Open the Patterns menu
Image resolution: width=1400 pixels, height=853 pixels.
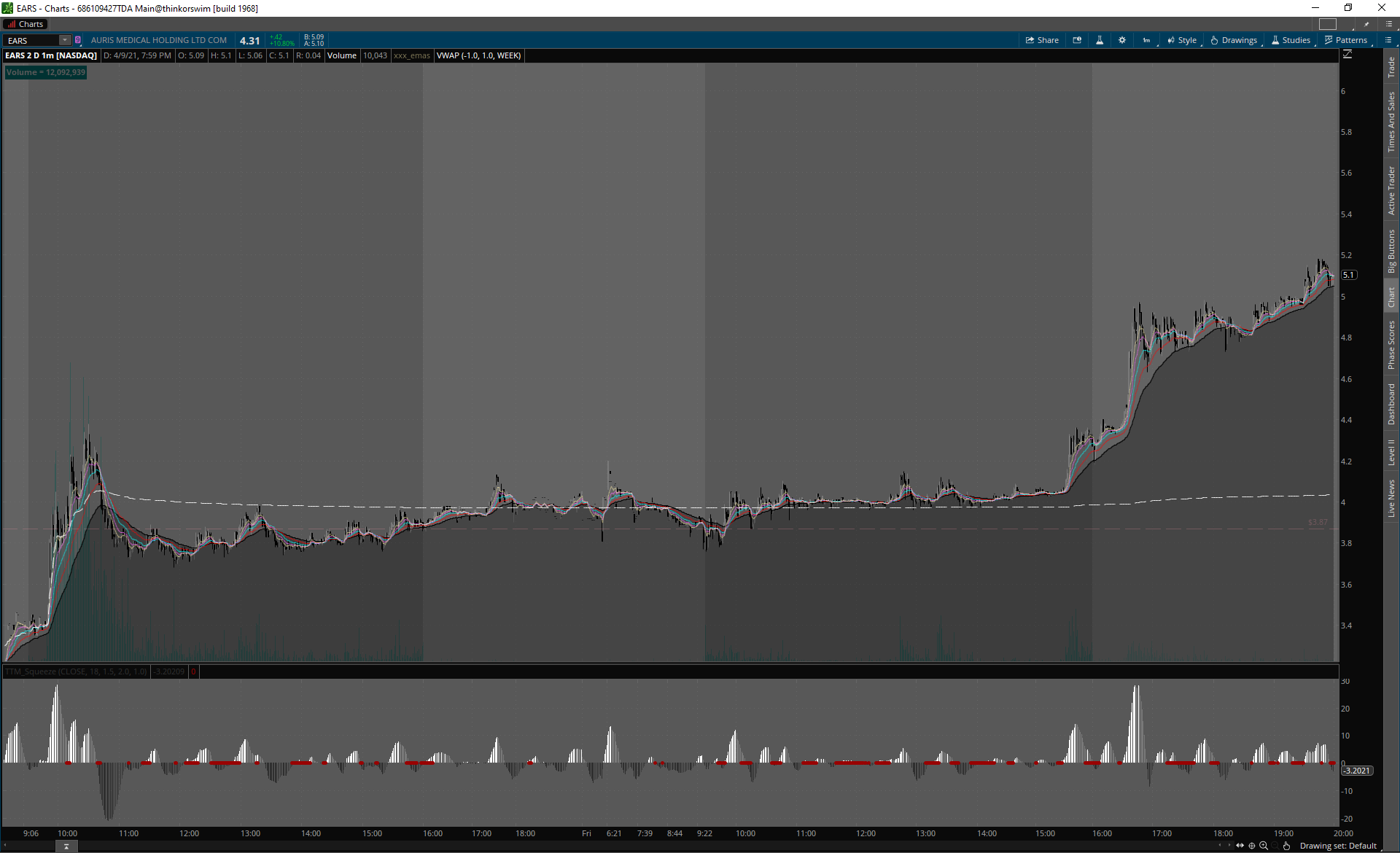[x=1346, y=40]
